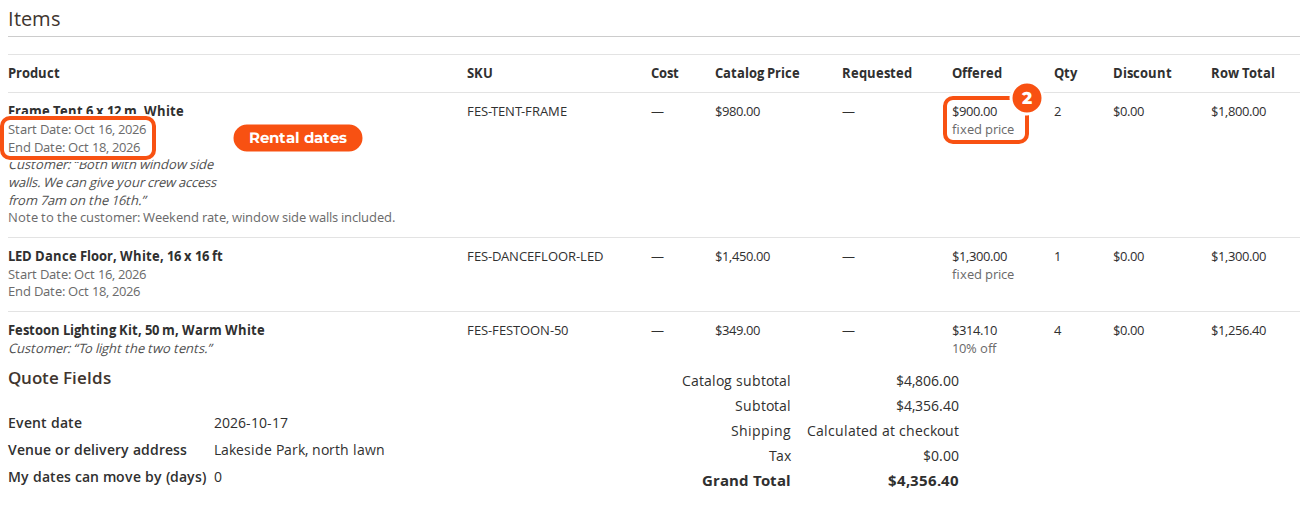Image resolution: width=1310 pixels, height=510 pixels.
Task: Click the Product column header
Action: coord(34,73)
